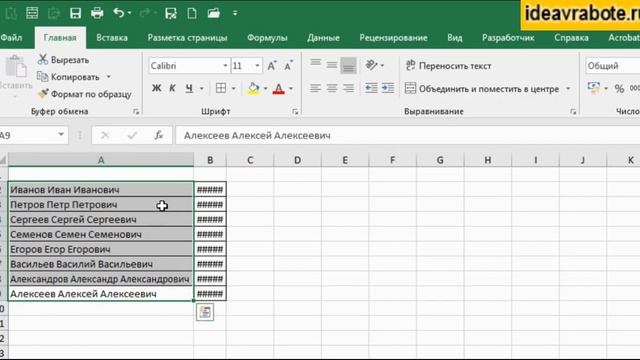
Task: Open the Справка tab
Action: [x=571, y=38]
